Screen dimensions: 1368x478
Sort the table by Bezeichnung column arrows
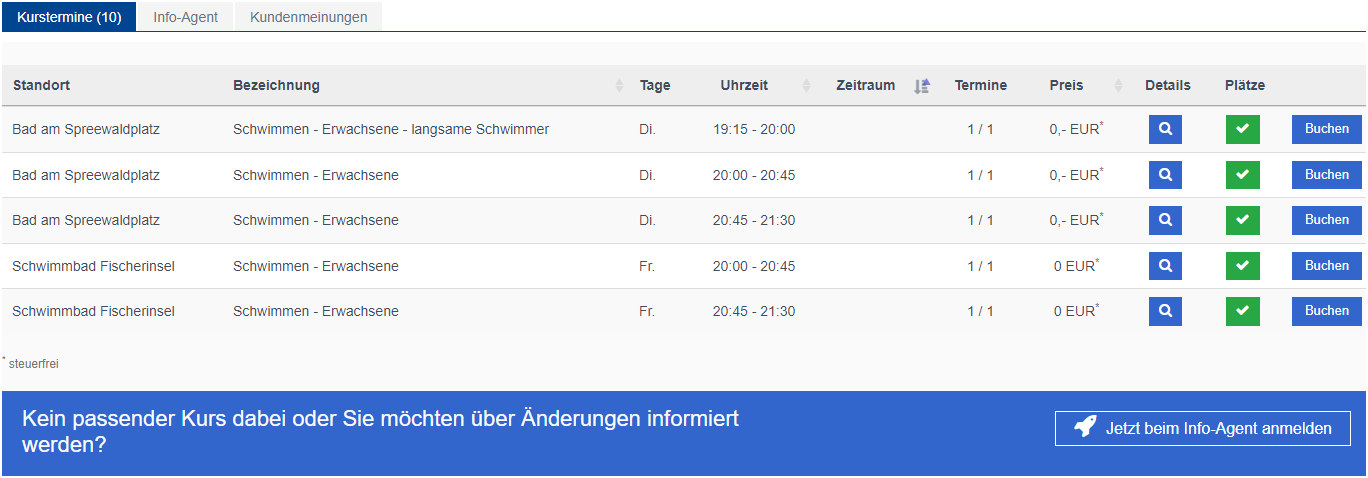(x=619, y=86)
